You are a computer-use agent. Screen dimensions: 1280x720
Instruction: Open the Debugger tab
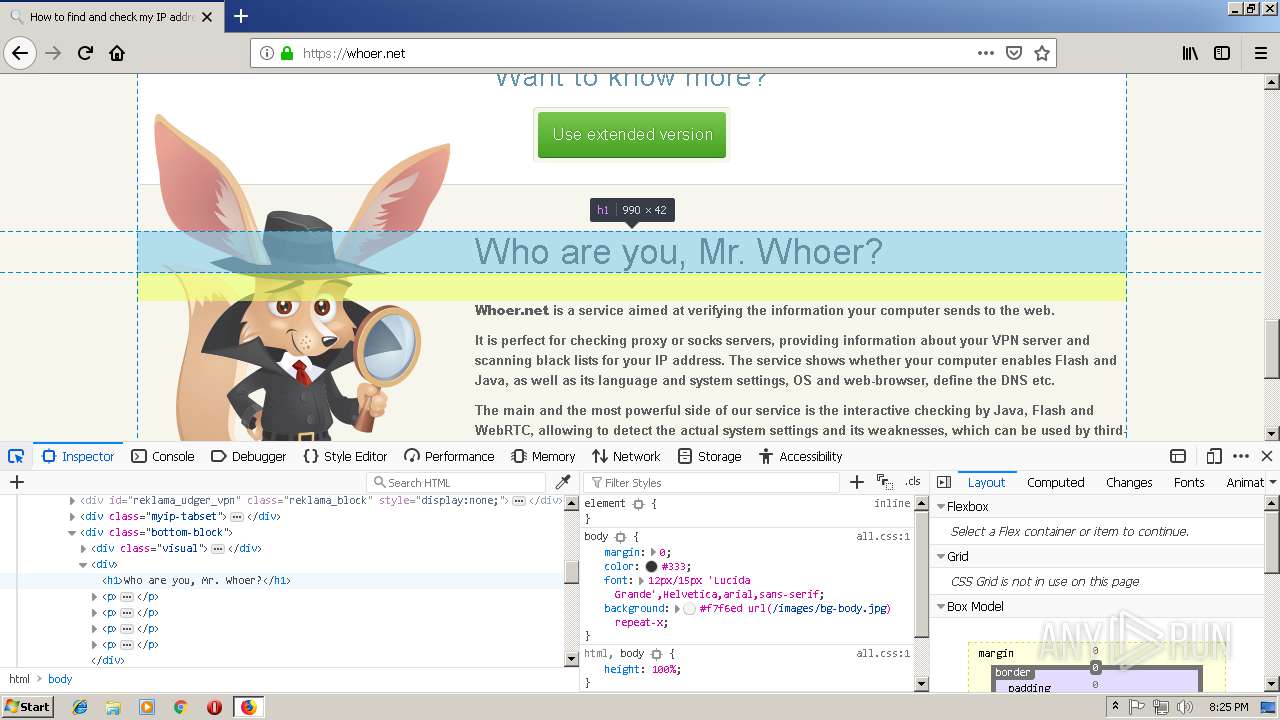[249, 456]
